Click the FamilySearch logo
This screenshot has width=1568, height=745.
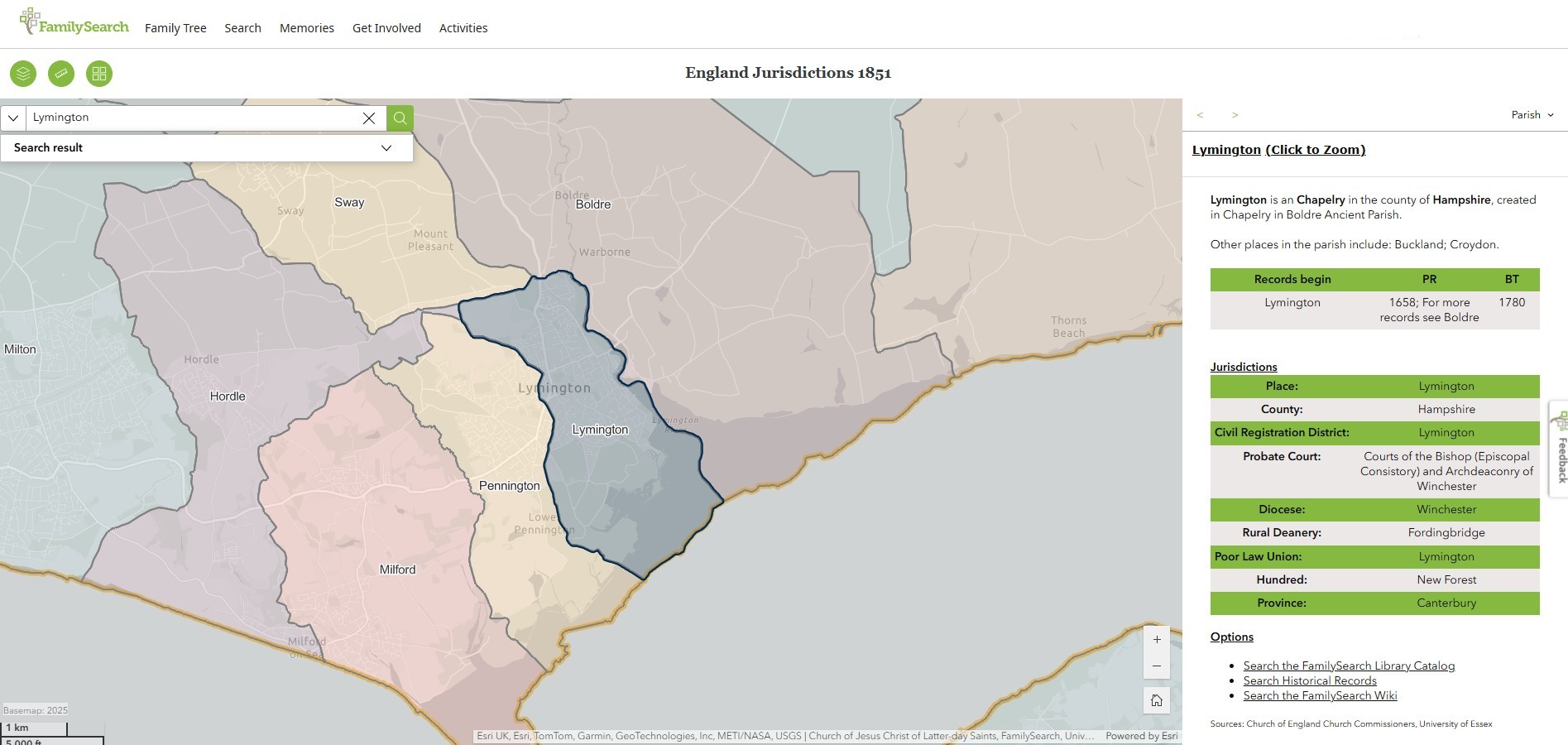[x=74, y=24]
